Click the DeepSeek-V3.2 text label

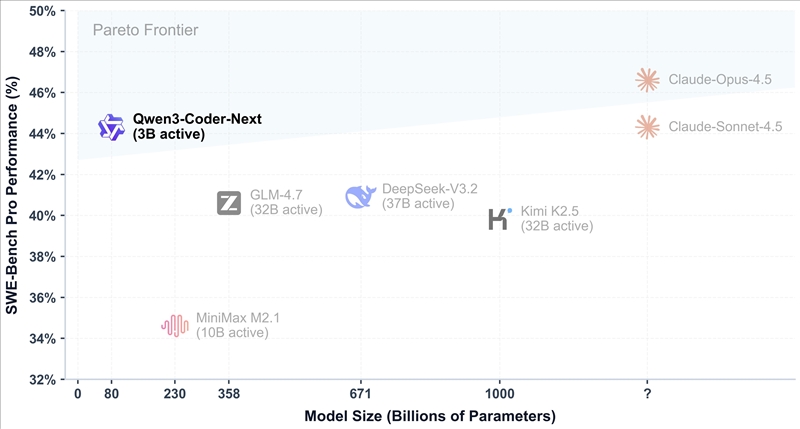430,189
